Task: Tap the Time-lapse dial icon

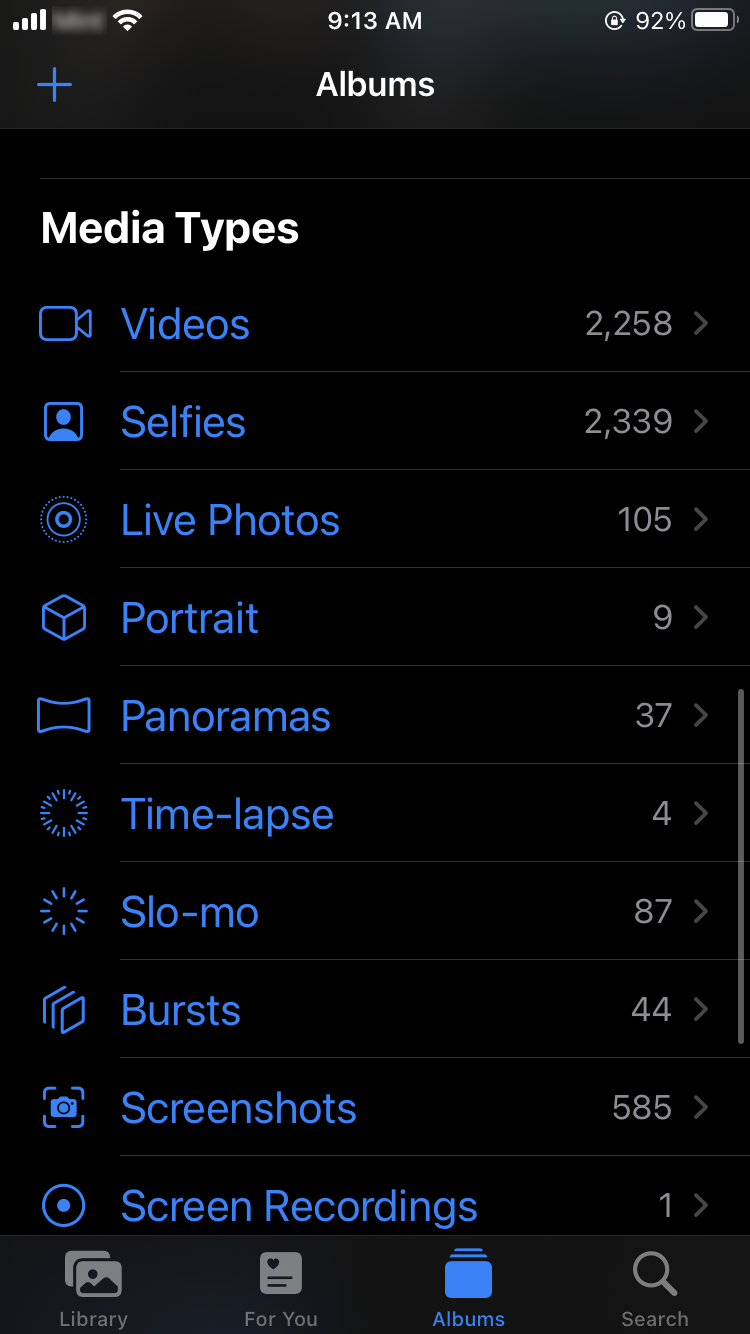Action: click(64, 814)
